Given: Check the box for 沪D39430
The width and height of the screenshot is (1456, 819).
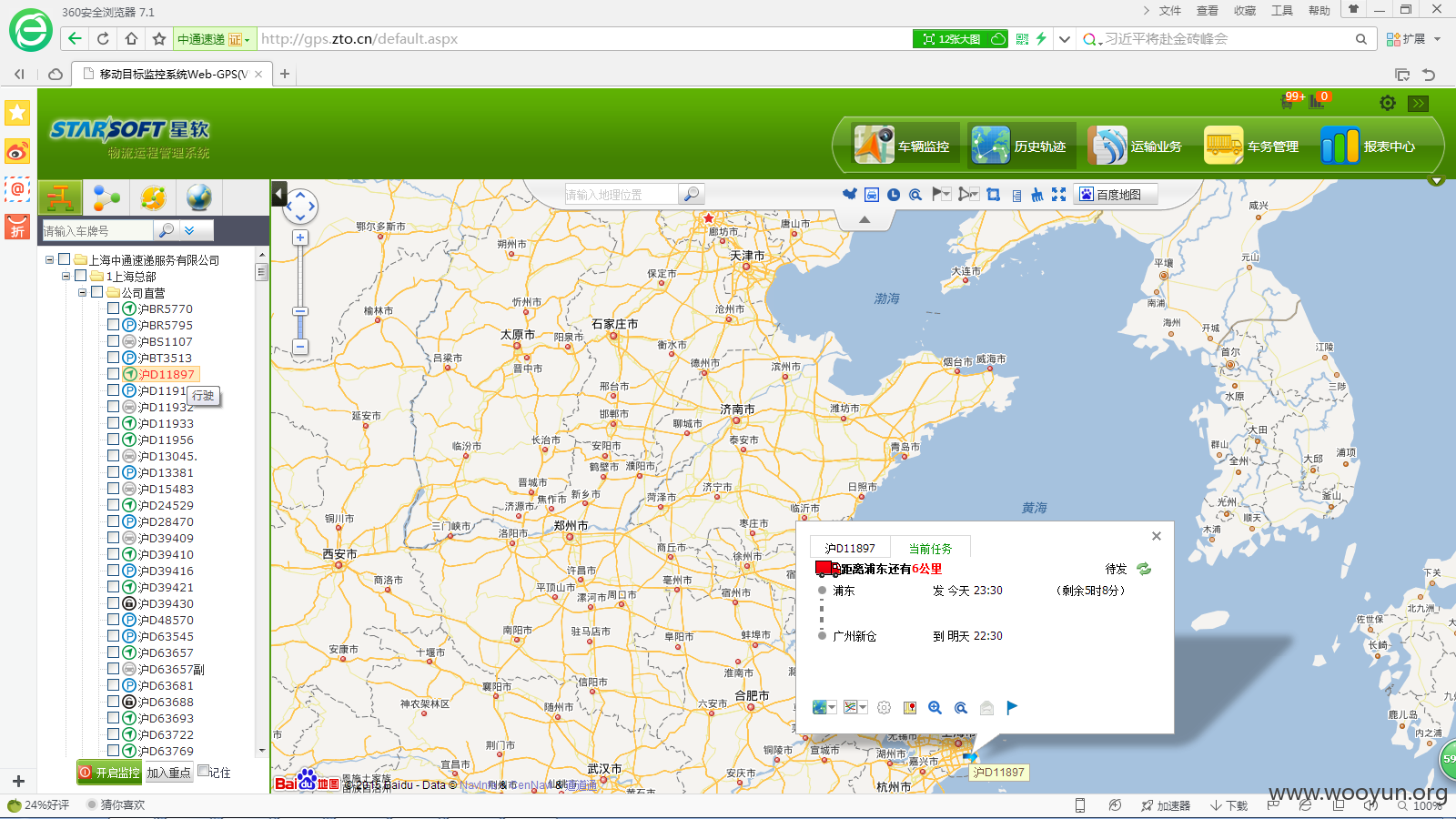Looking at the screenshot, I should tap(114, 603).
